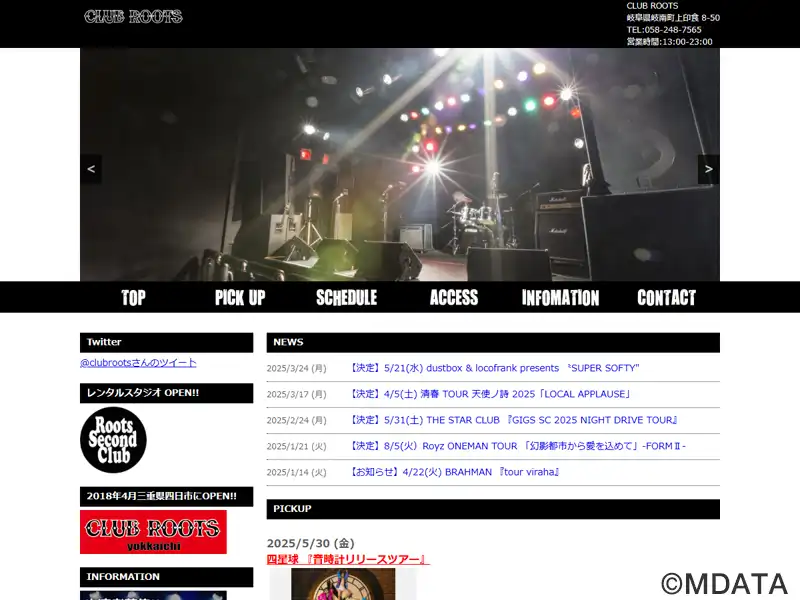Click the PICKUP section heading
The height and width of the screenshot is (600, 800).
point(493,509)
